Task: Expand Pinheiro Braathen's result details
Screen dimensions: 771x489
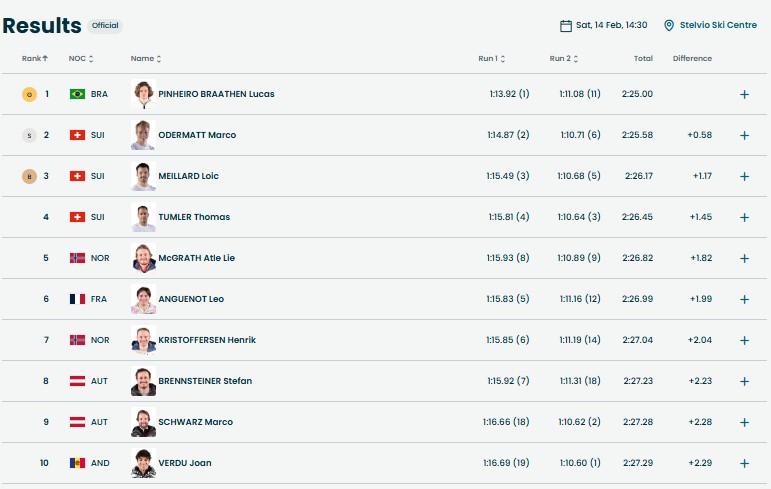Action: pyautogui.click(x=744, y=94)
